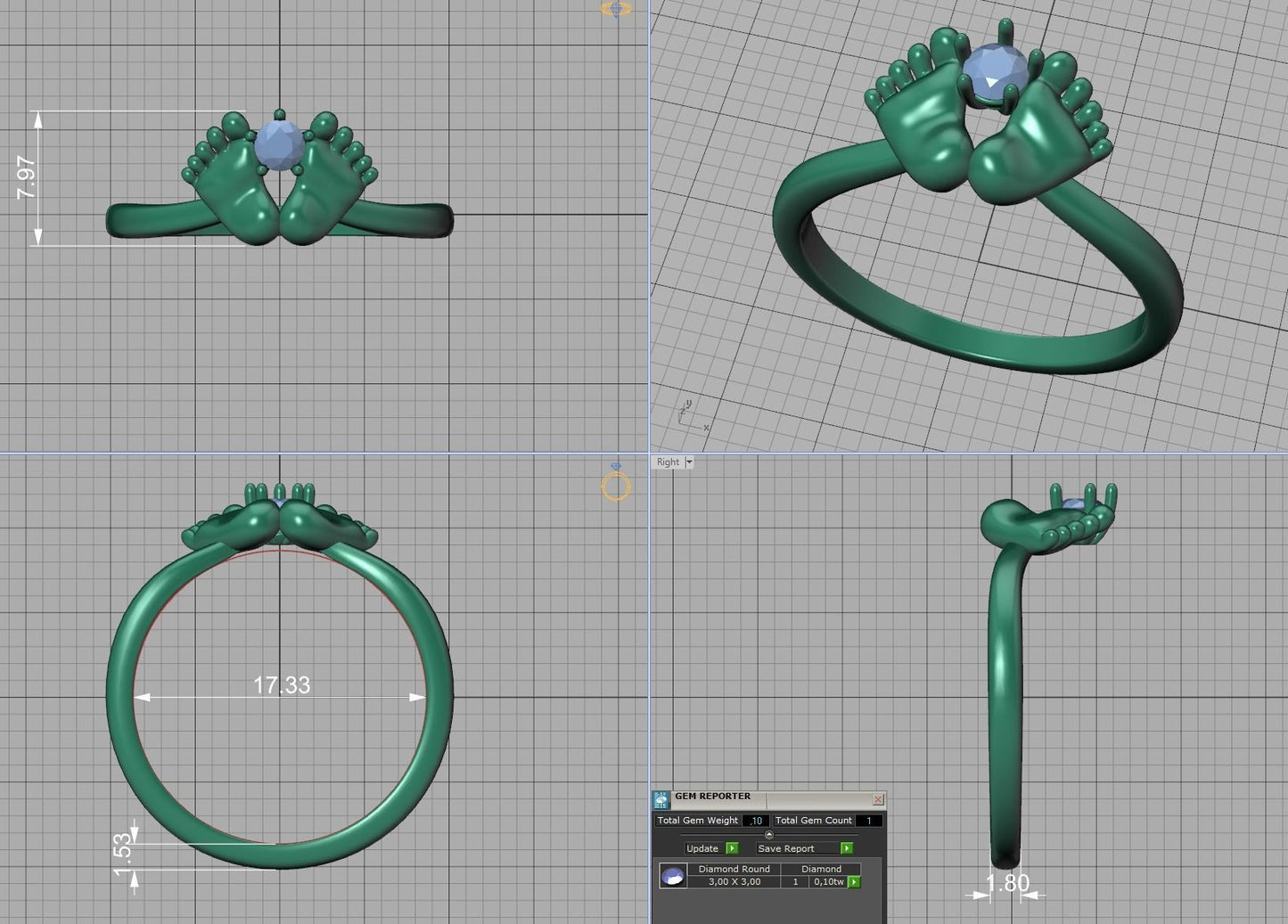Close the Gem Reporter panel
The height and width of the screenshot is (924, 1288).
pos(878,799)
